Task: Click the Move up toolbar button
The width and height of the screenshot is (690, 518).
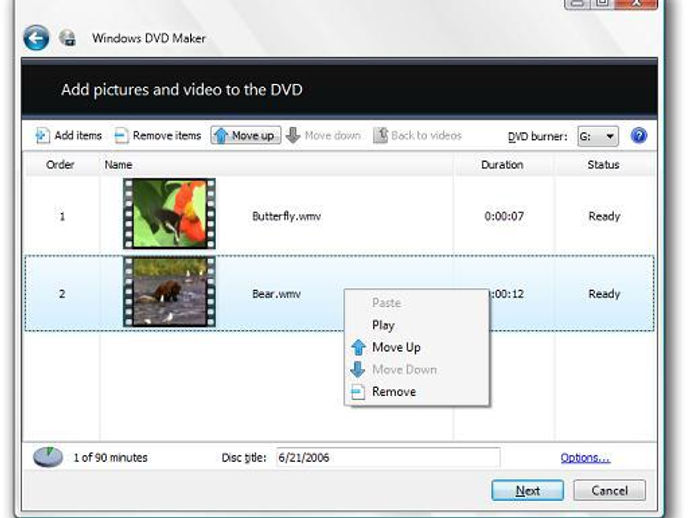Action: (246, 136)
